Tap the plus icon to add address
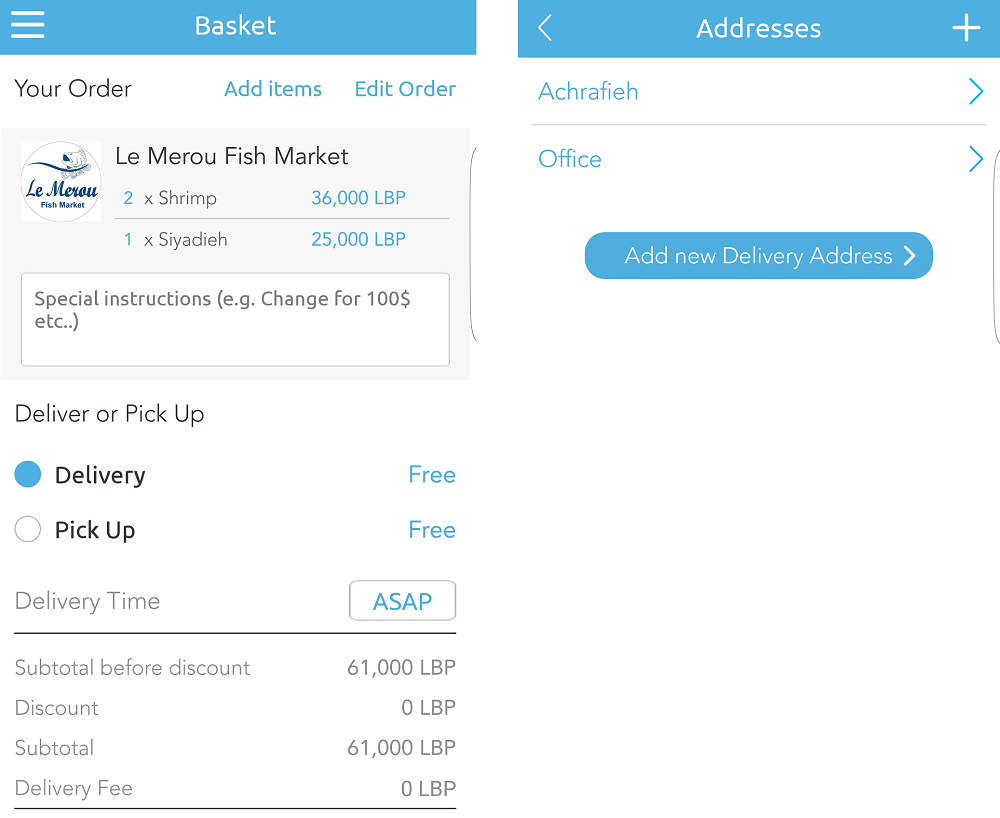 [x=966, y=28]
